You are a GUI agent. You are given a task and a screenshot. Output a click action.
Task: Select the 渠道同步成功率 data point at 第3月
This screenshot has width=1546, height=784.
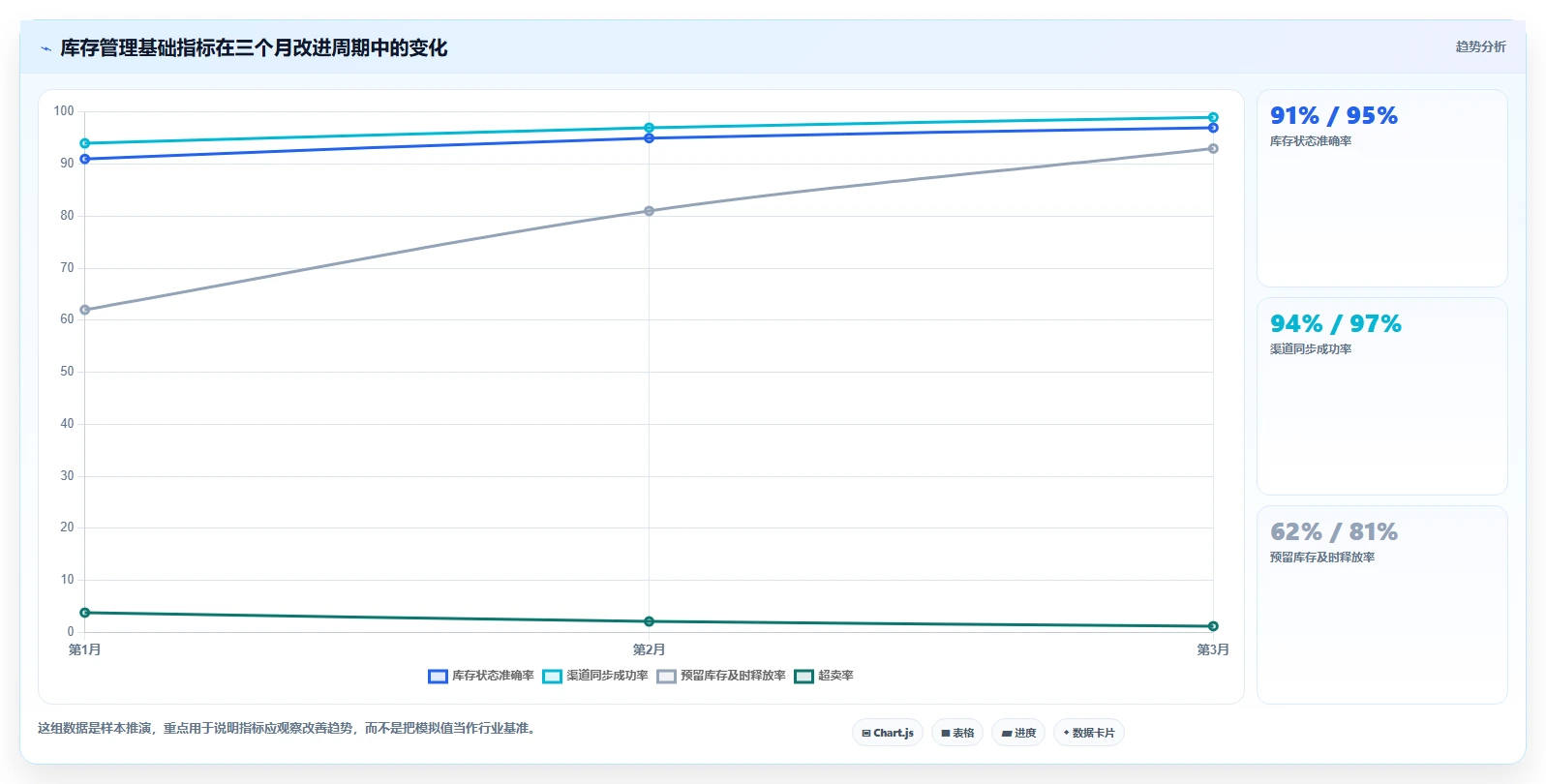(x=1213, y=117)
